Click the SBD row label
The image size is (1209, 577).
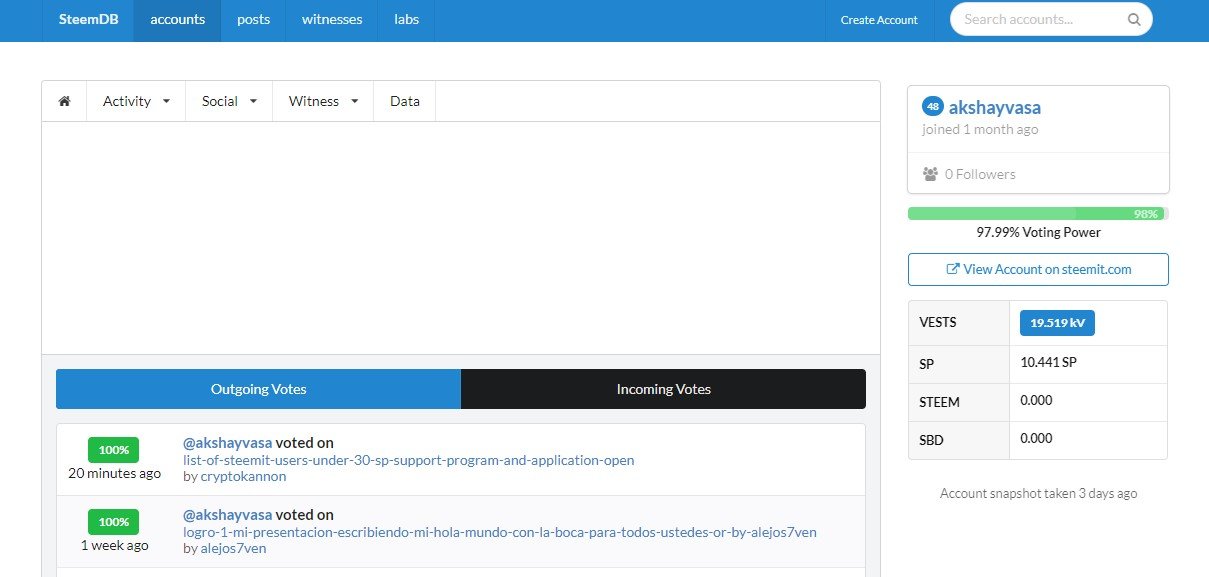click(x=932, y=440)
